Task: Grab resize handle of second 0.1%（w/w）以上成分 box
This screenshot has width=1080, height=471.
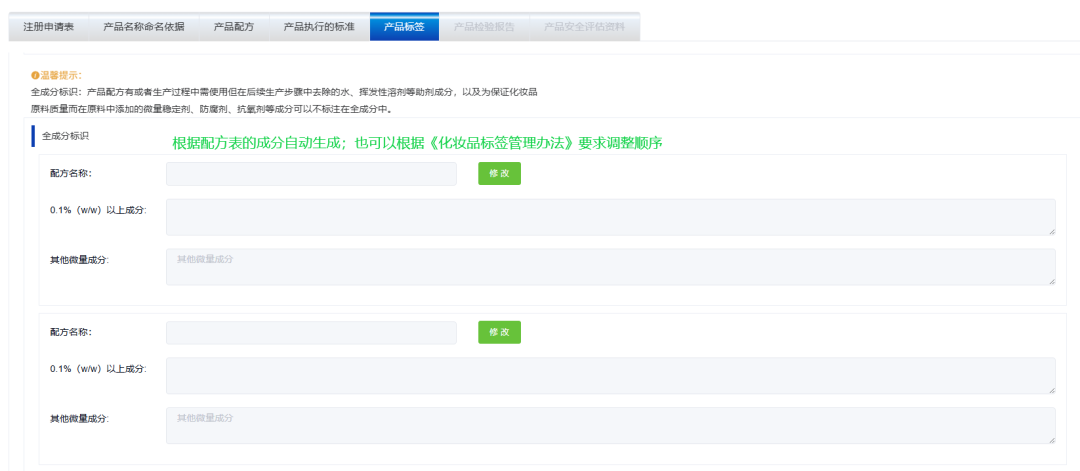Action: pos(1051,389)
